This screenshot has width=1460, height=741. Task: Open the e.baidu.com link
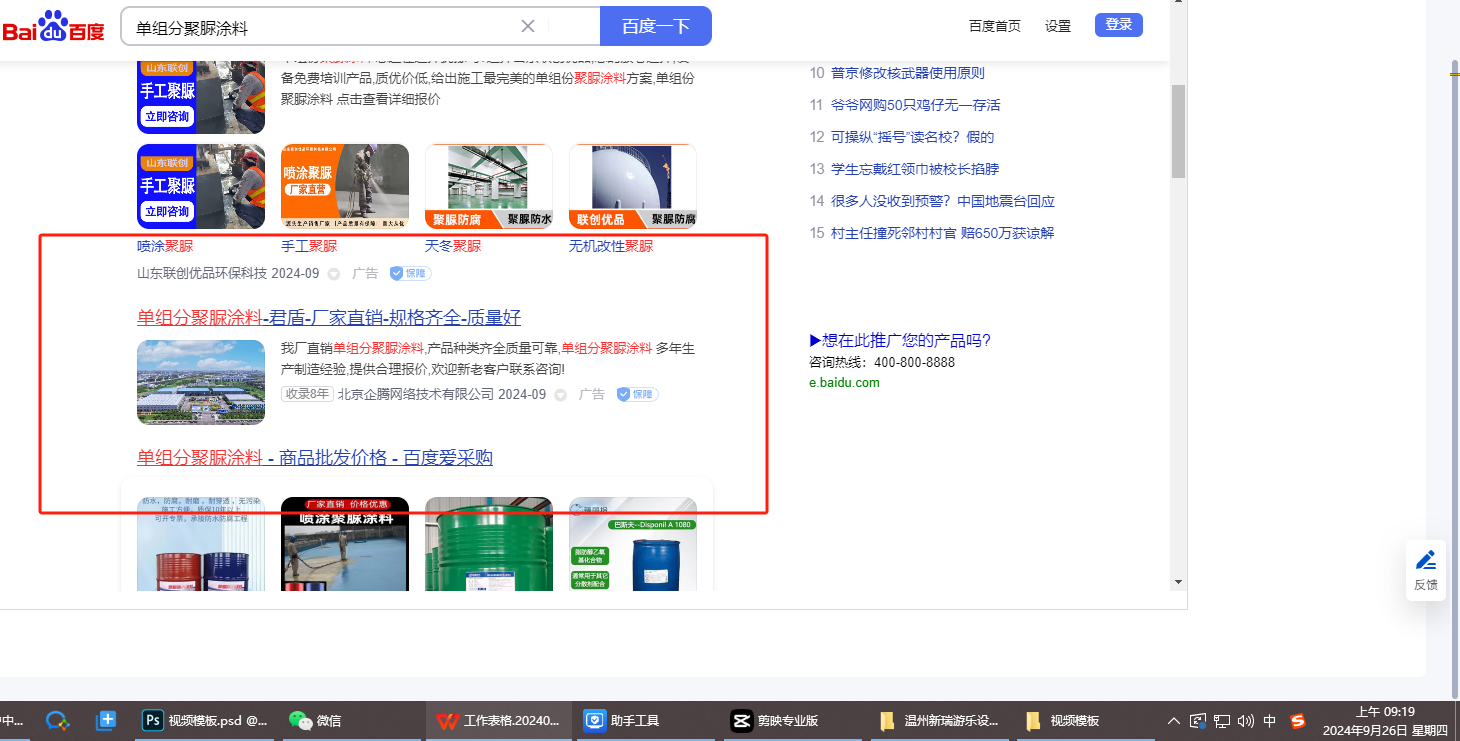(x=844, y=382)
